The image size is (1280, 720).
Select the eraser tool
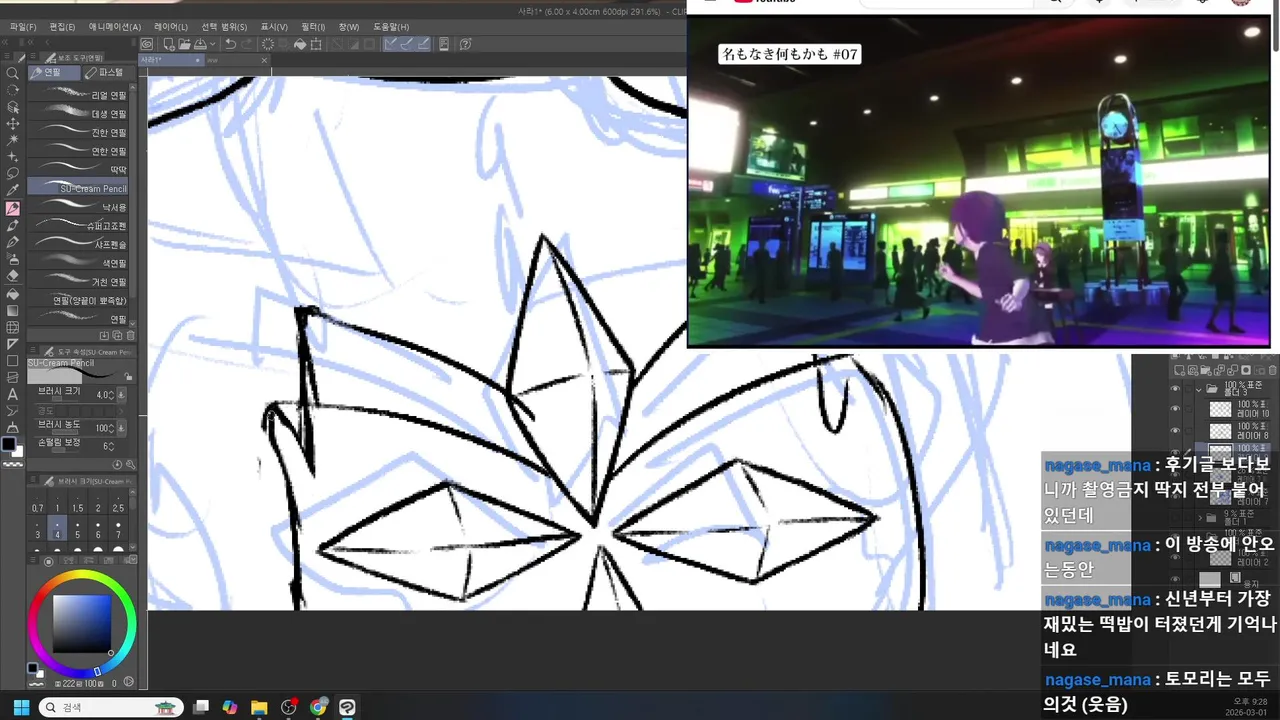click(12, 276)
